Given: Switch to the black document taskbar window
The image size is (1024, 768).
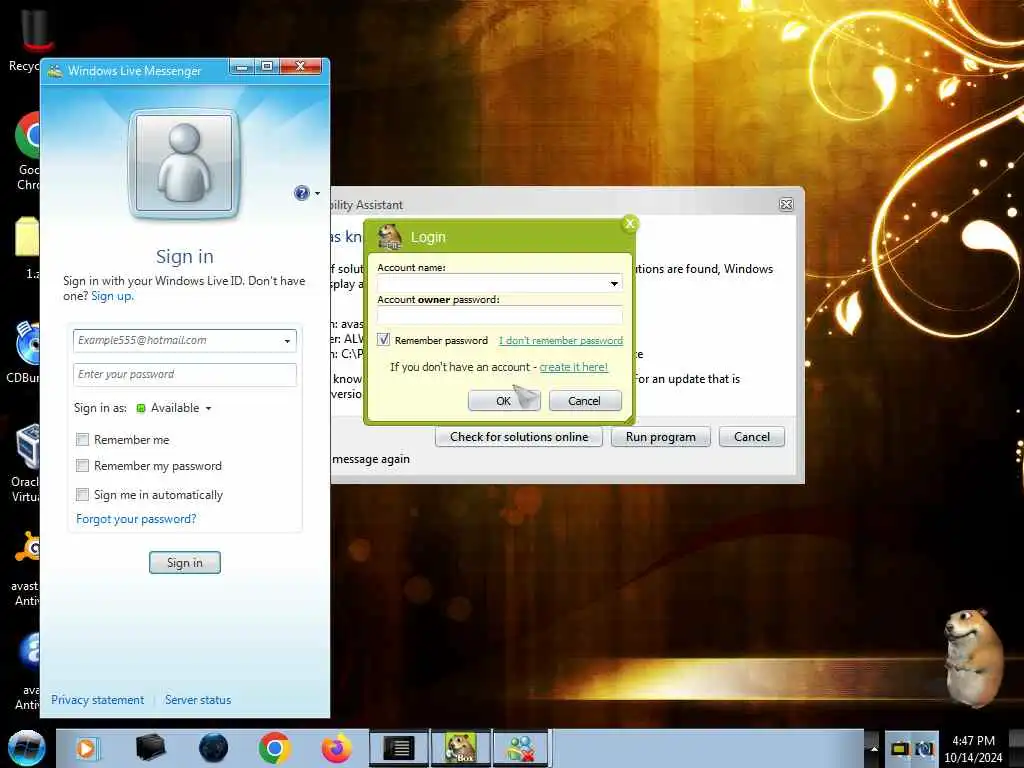Looking at the screenshot, I should [398, 748].
